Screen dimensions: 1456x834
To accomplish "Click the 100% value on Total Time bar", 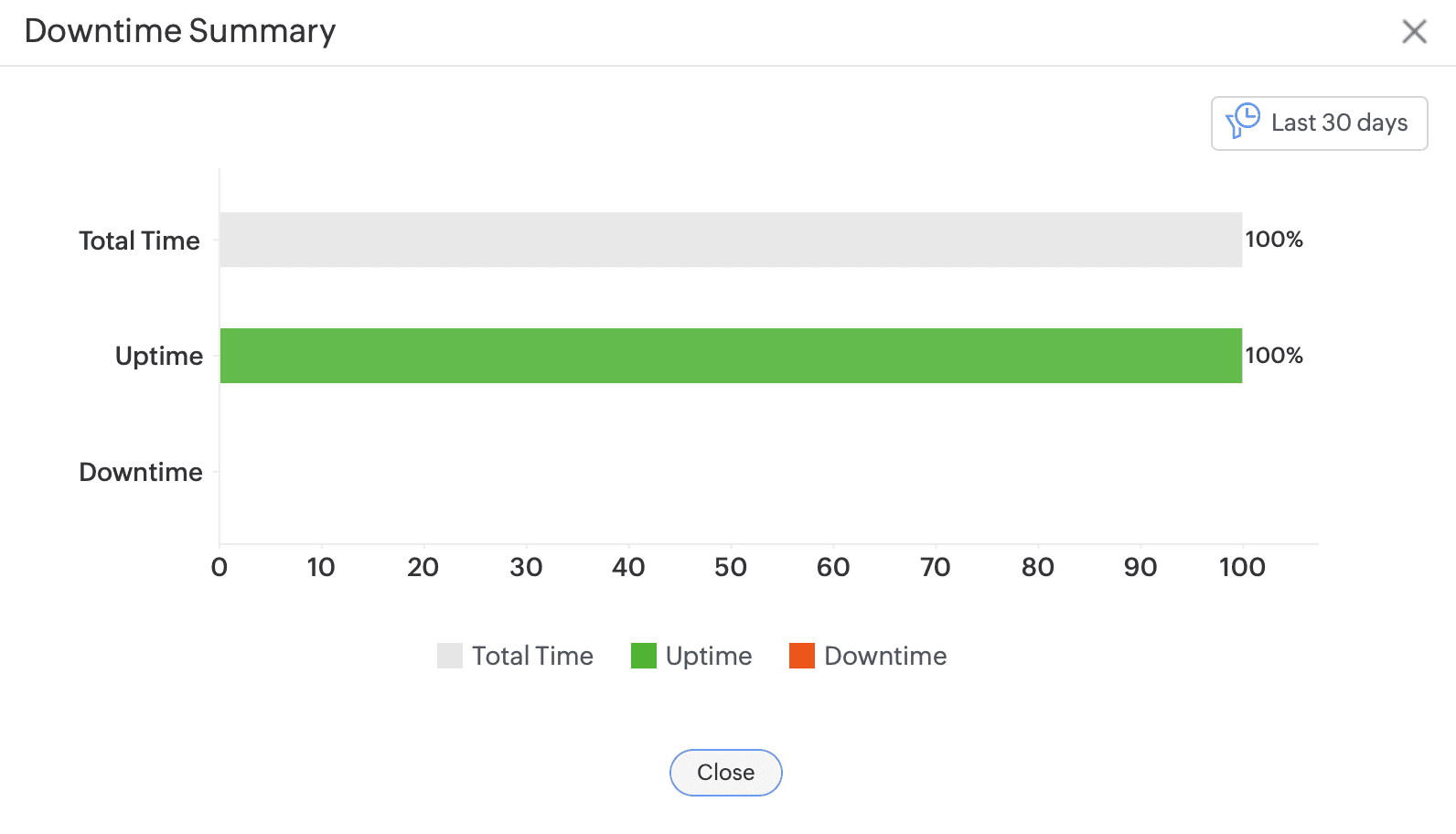I will tap(1274, 240).
